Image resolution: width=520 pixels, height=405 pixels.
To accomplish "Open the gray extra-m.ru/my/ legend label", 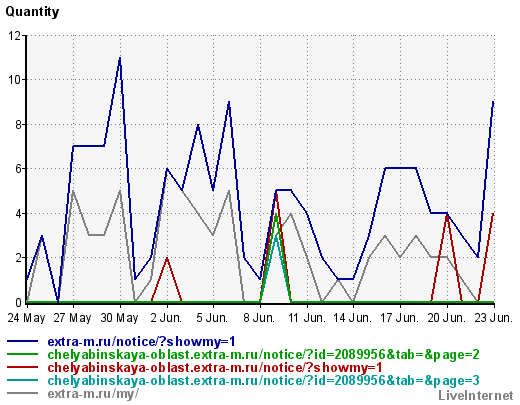I will (93, 394).
